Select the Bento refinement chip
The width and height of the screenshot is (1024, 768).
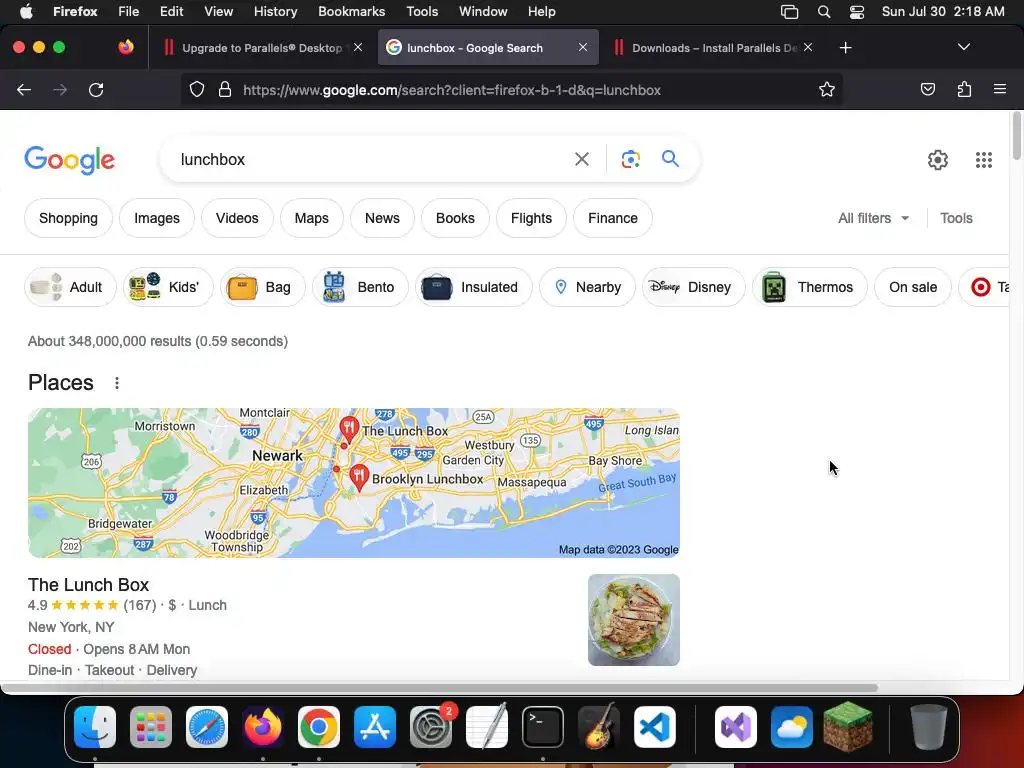coord(360,287)
